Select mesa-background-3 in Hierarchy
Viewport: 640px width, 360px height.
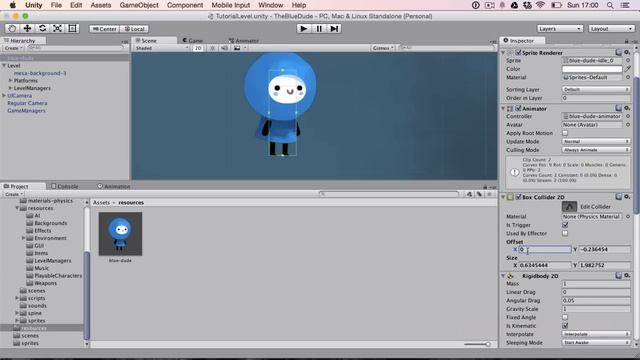[x=40, y=73]
